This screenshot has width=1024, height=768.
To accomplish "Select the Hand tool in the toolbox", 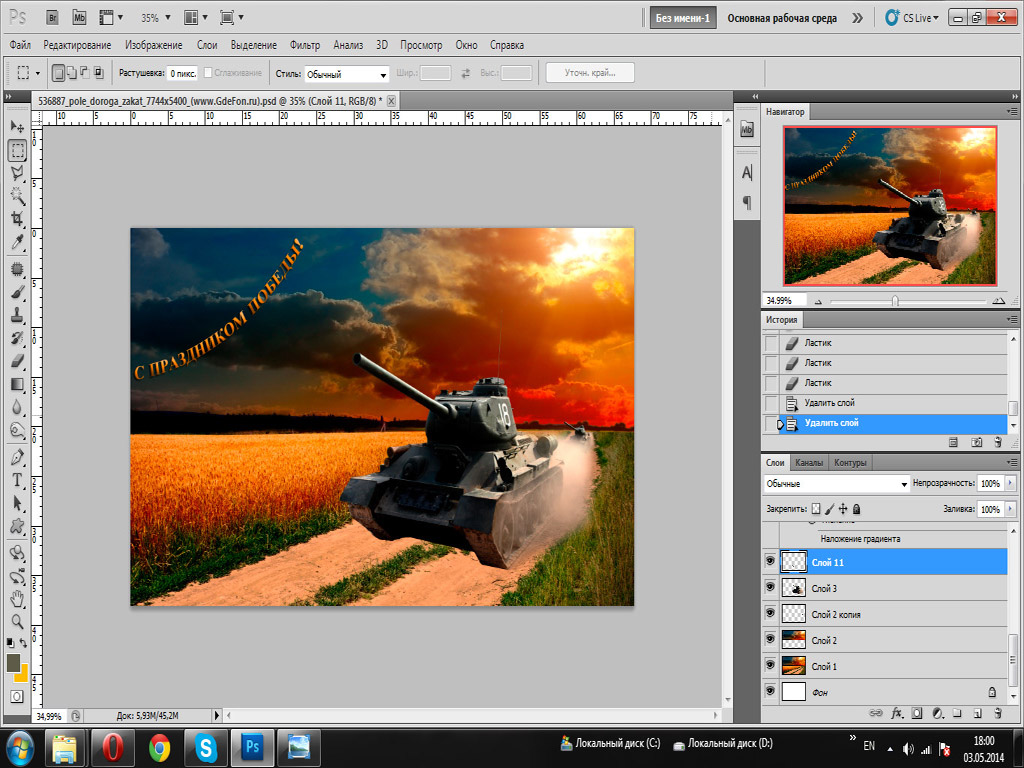I will pyautogui.click(x=17, y=598).
